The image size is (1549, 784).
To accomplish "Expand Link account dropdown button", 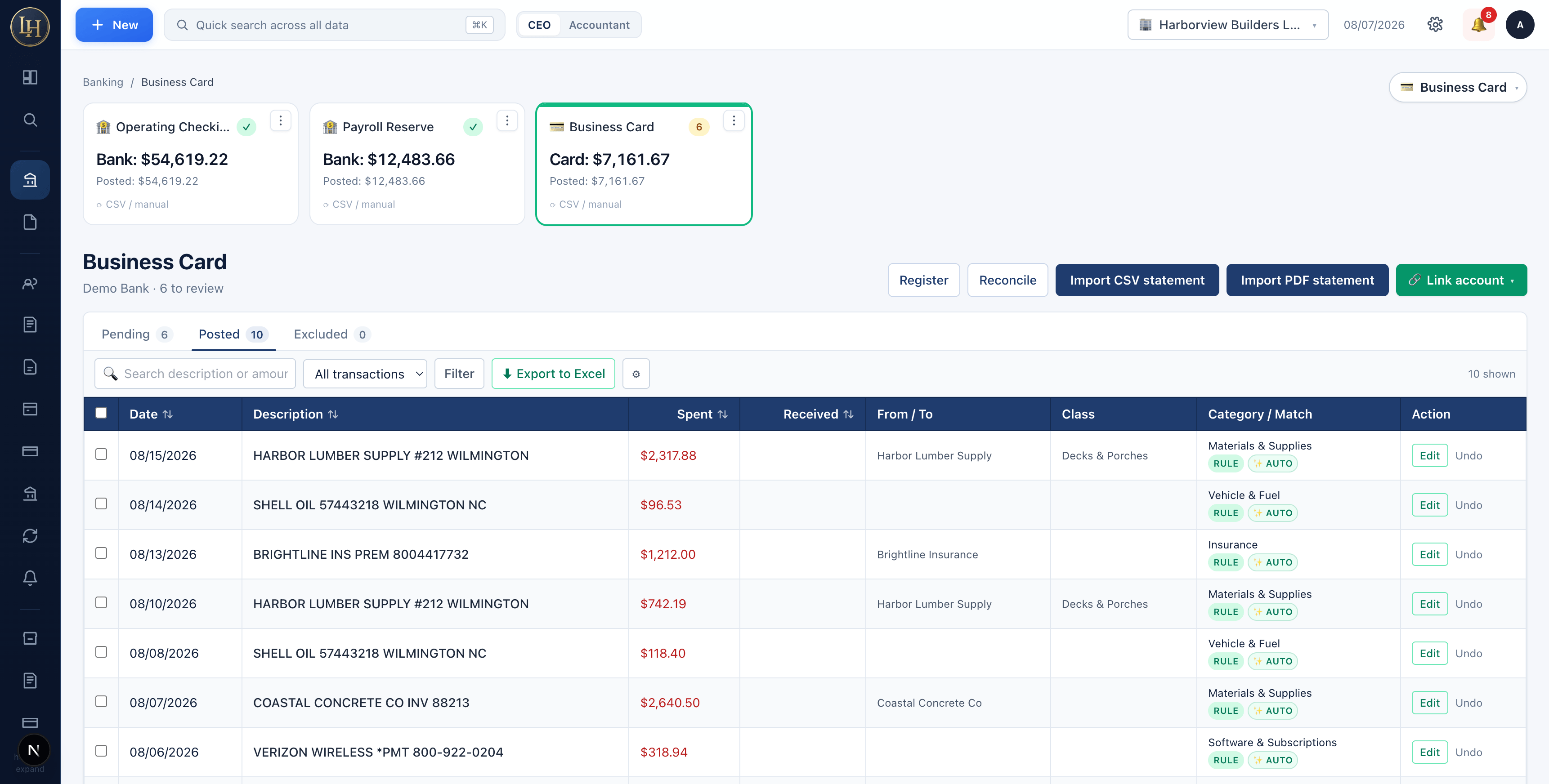I will 1461,280.
